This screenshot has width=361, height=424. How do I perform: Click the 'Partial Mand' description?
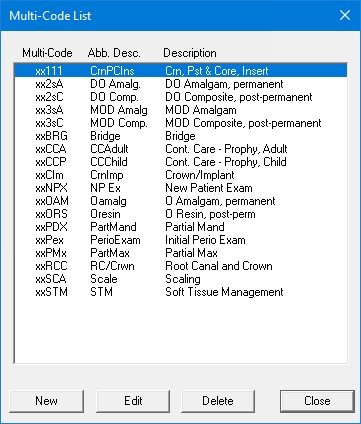195,227
